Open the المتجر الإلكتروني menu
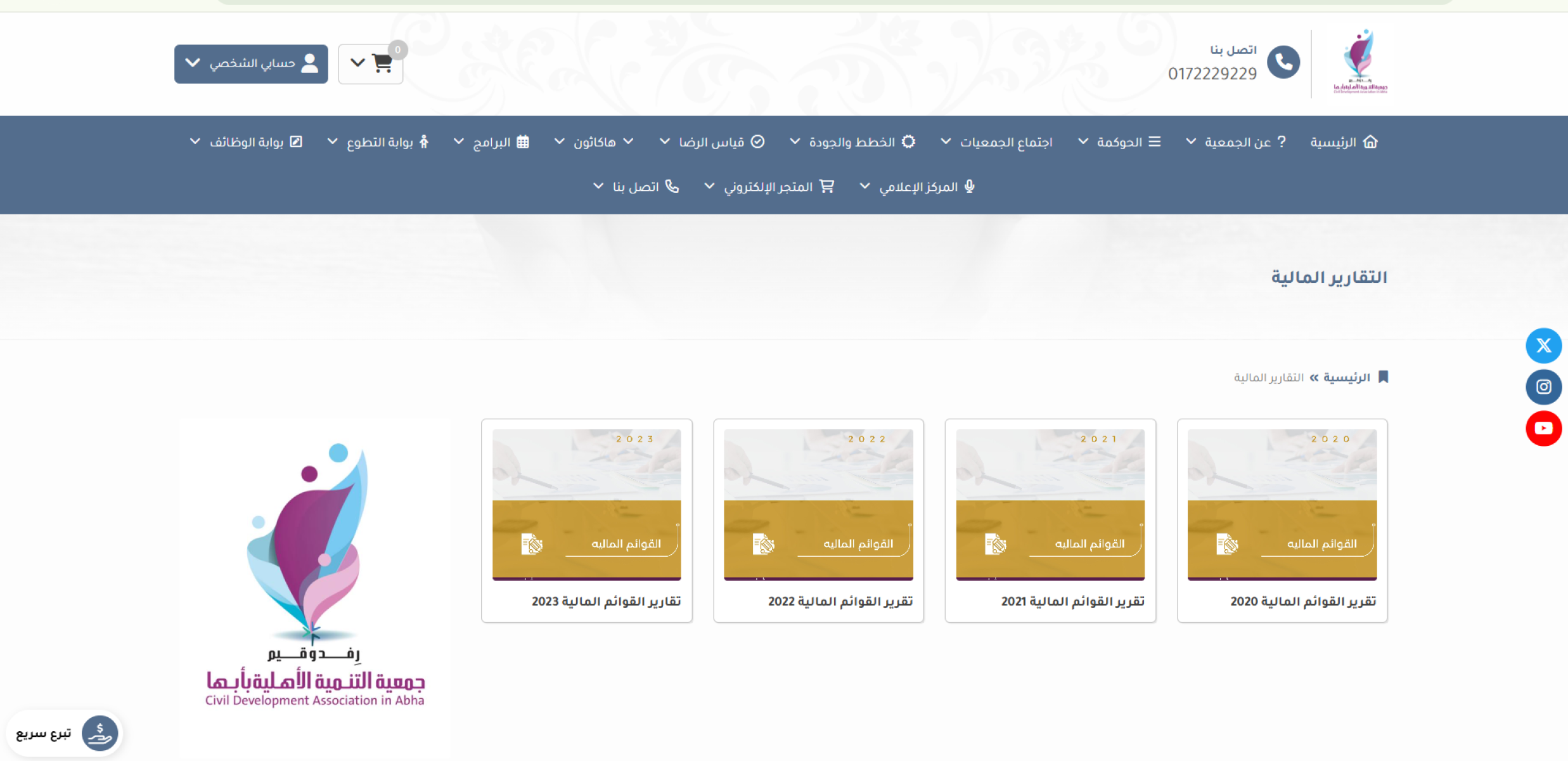 [768, 187]
